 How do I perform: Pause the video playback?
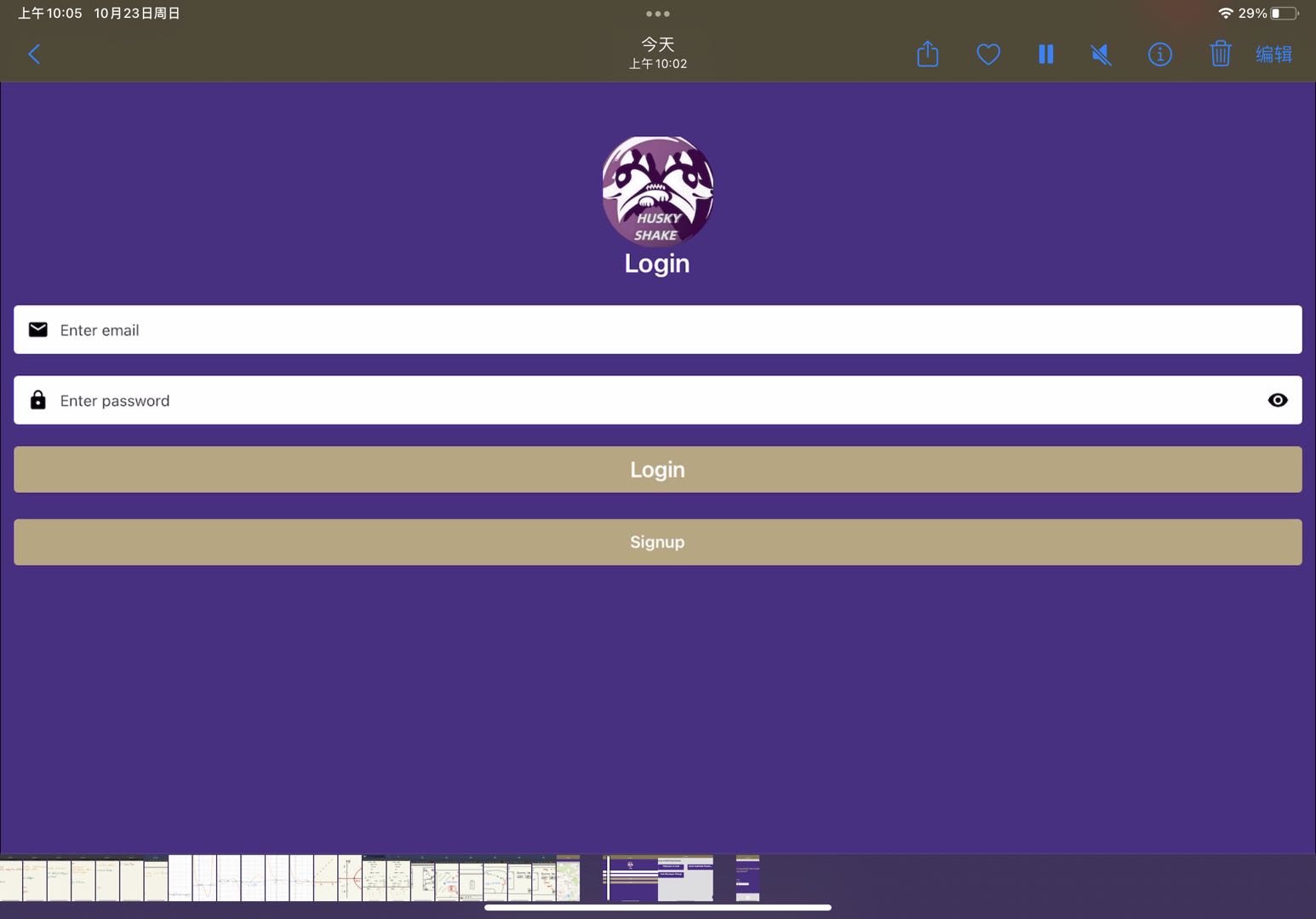1046,54
